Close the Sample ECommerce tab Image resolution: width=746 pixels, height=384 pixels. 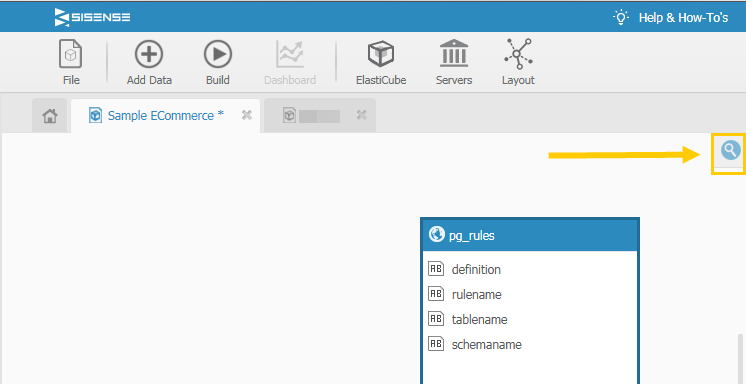click(246, 115)
